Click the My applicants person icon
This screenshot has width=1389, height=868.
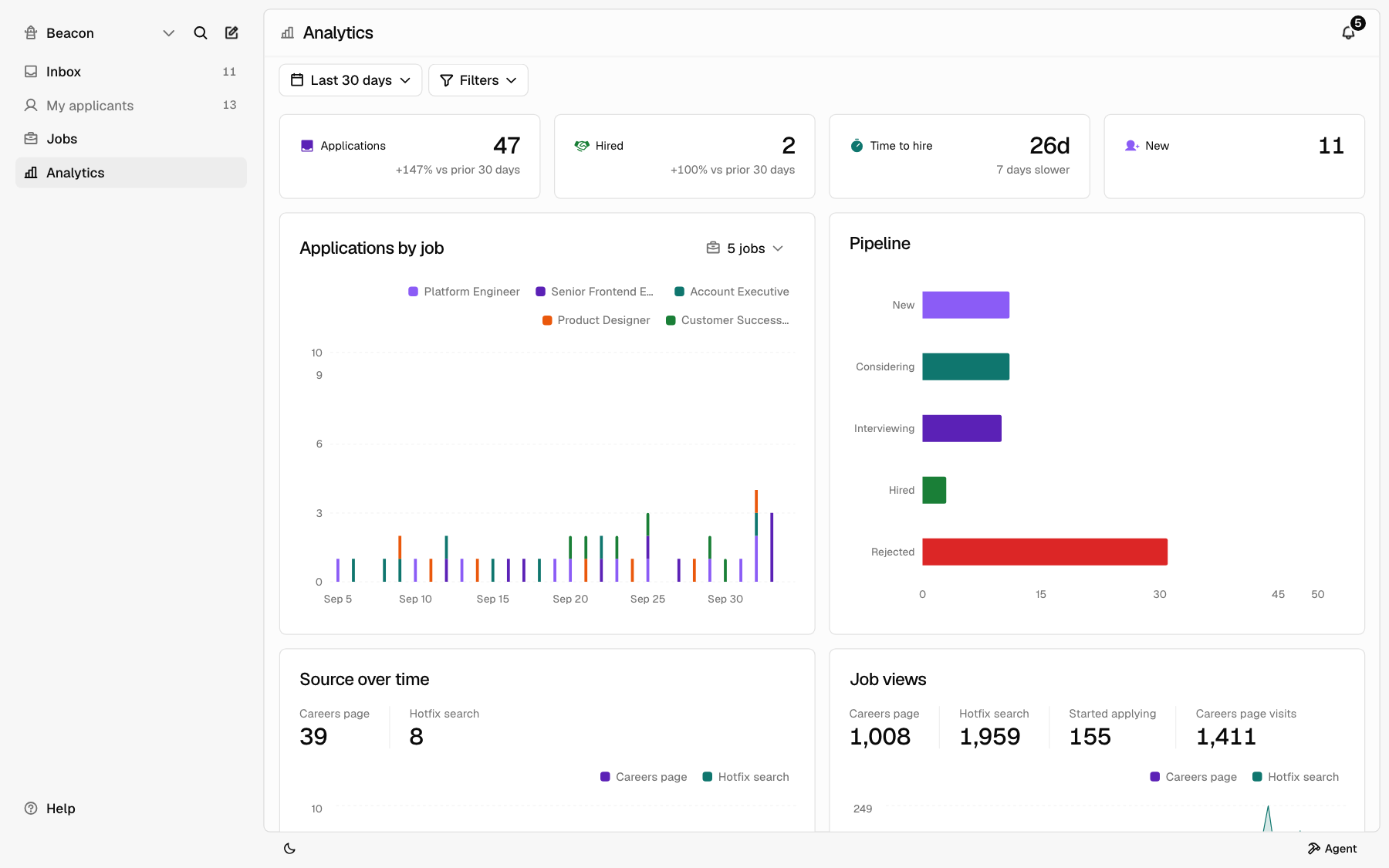31,105
